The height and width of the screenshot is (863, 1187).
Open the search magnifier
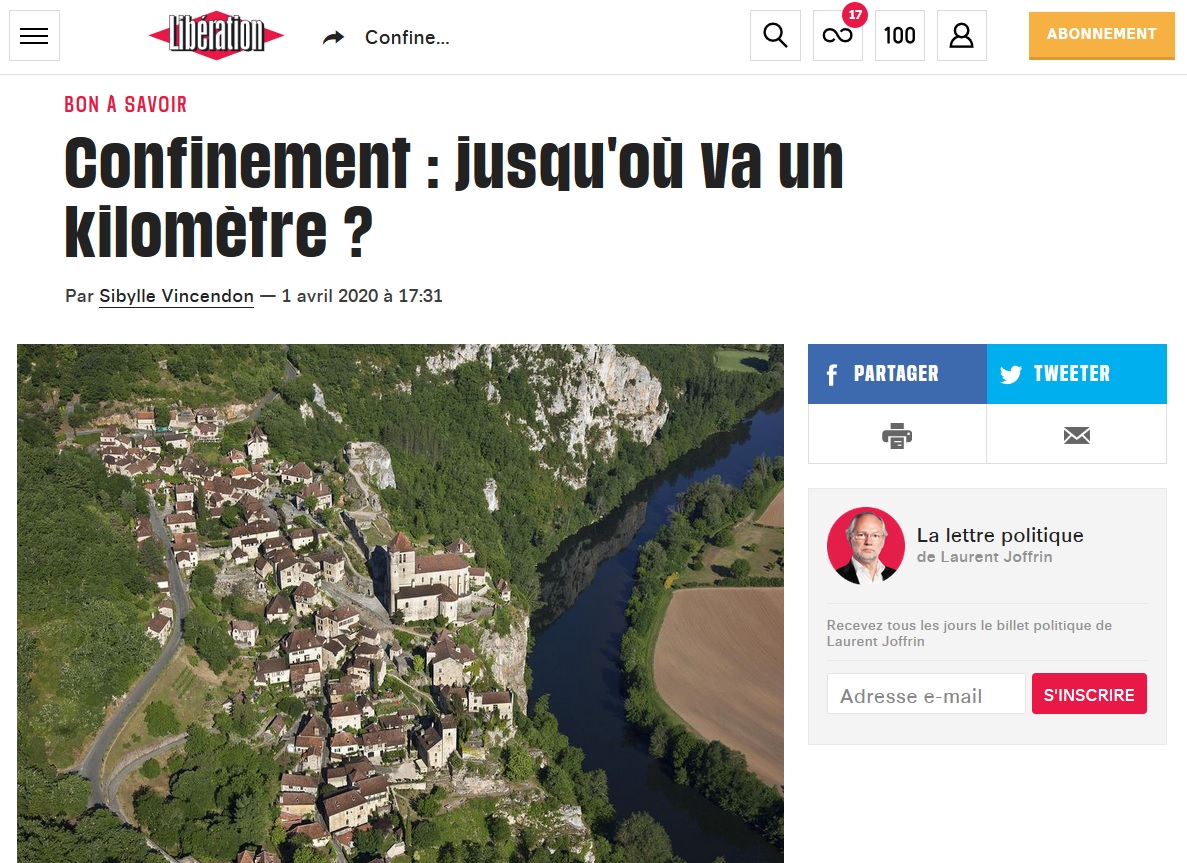775,36
